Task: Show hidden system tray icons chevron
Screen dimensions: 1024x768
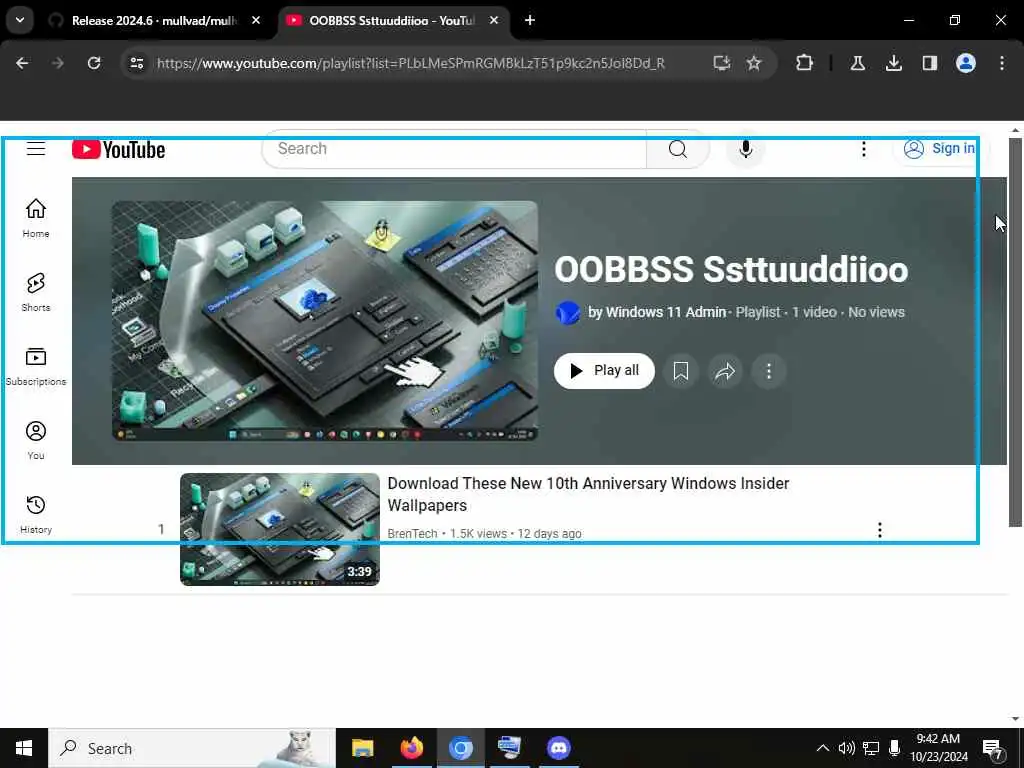Action: click(x=823, y=748)
